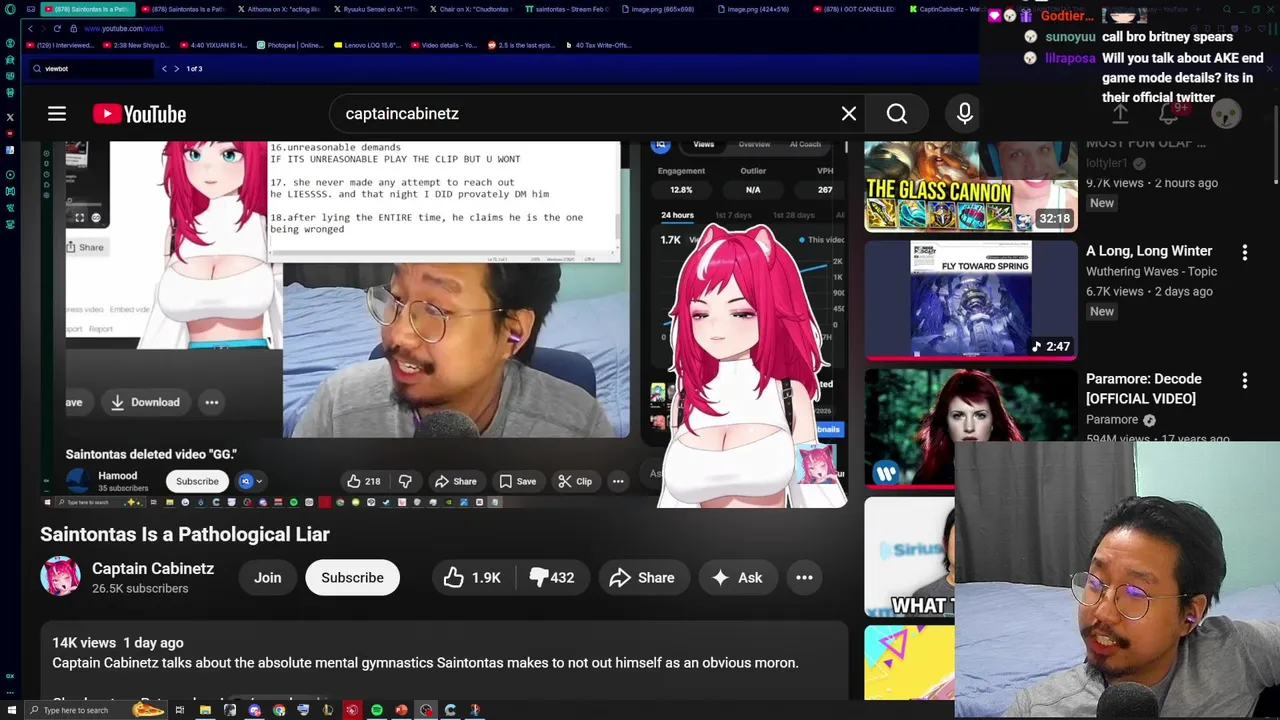Viewport: 1280px width, 720px height.
Task: Open Task View on taskbar
Action: click(180, 710)
